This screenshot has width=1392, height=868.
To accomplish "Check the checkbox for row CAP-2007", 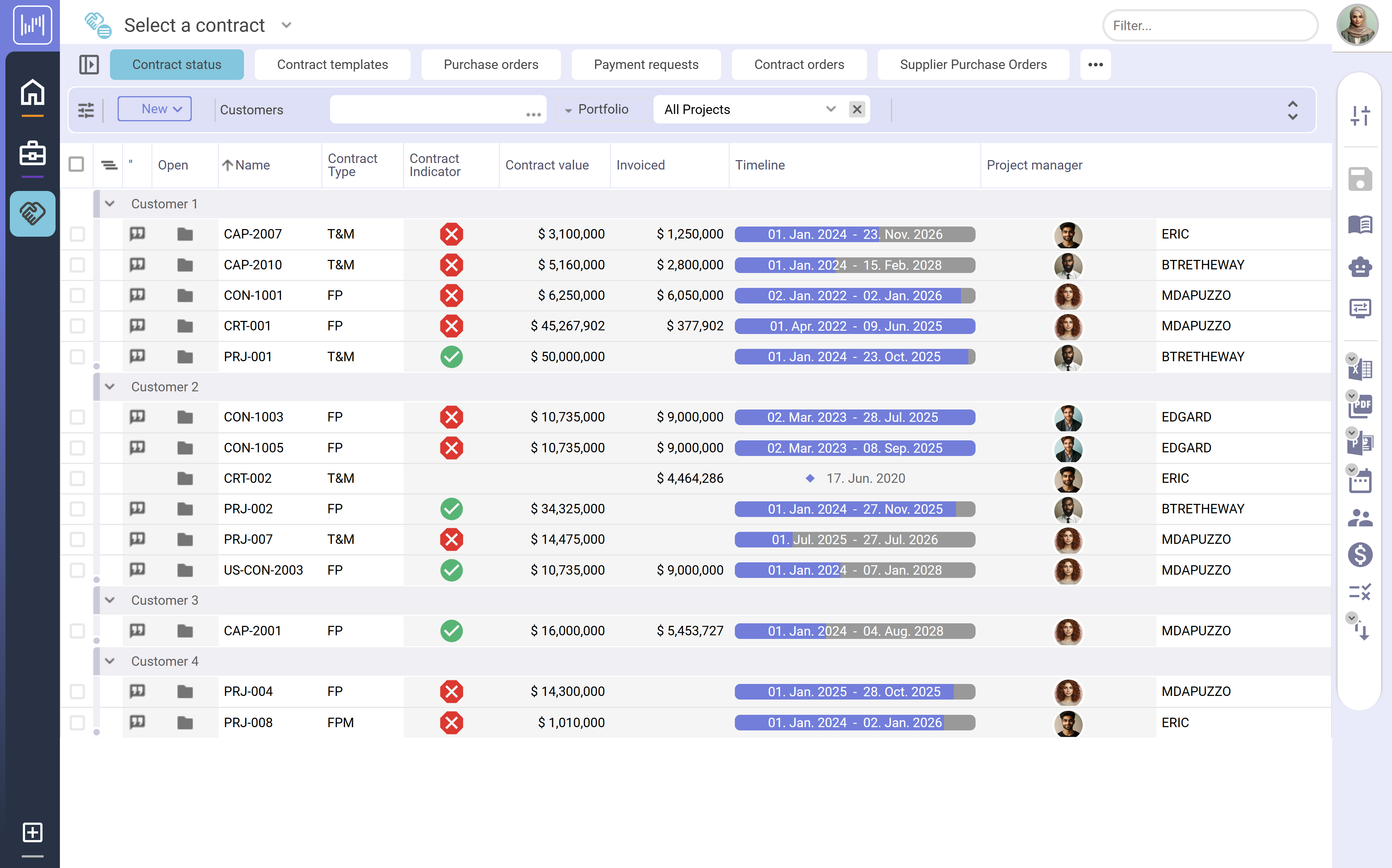I will [77, 234].
